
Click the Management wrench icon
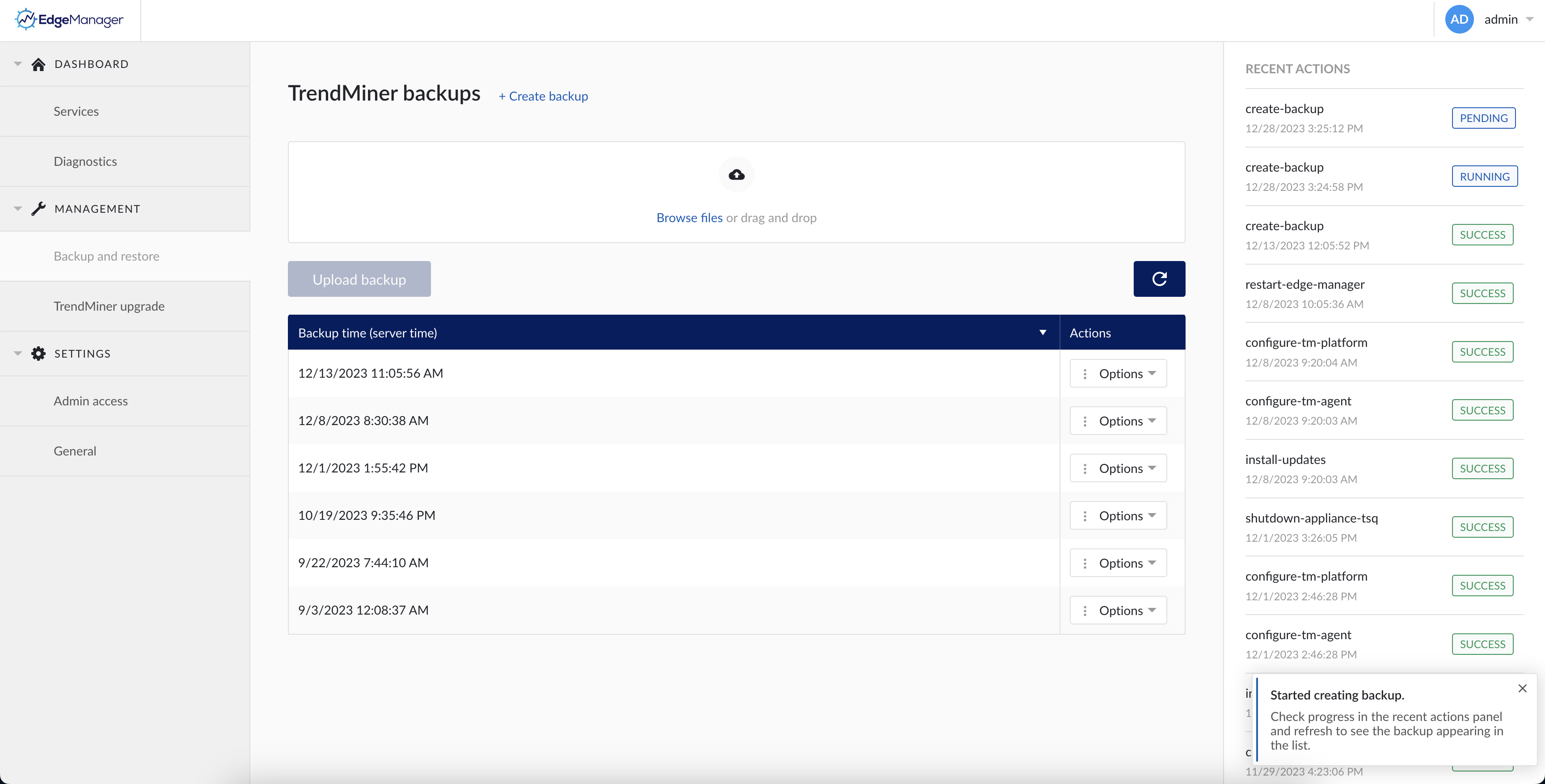tap(38, 208)
